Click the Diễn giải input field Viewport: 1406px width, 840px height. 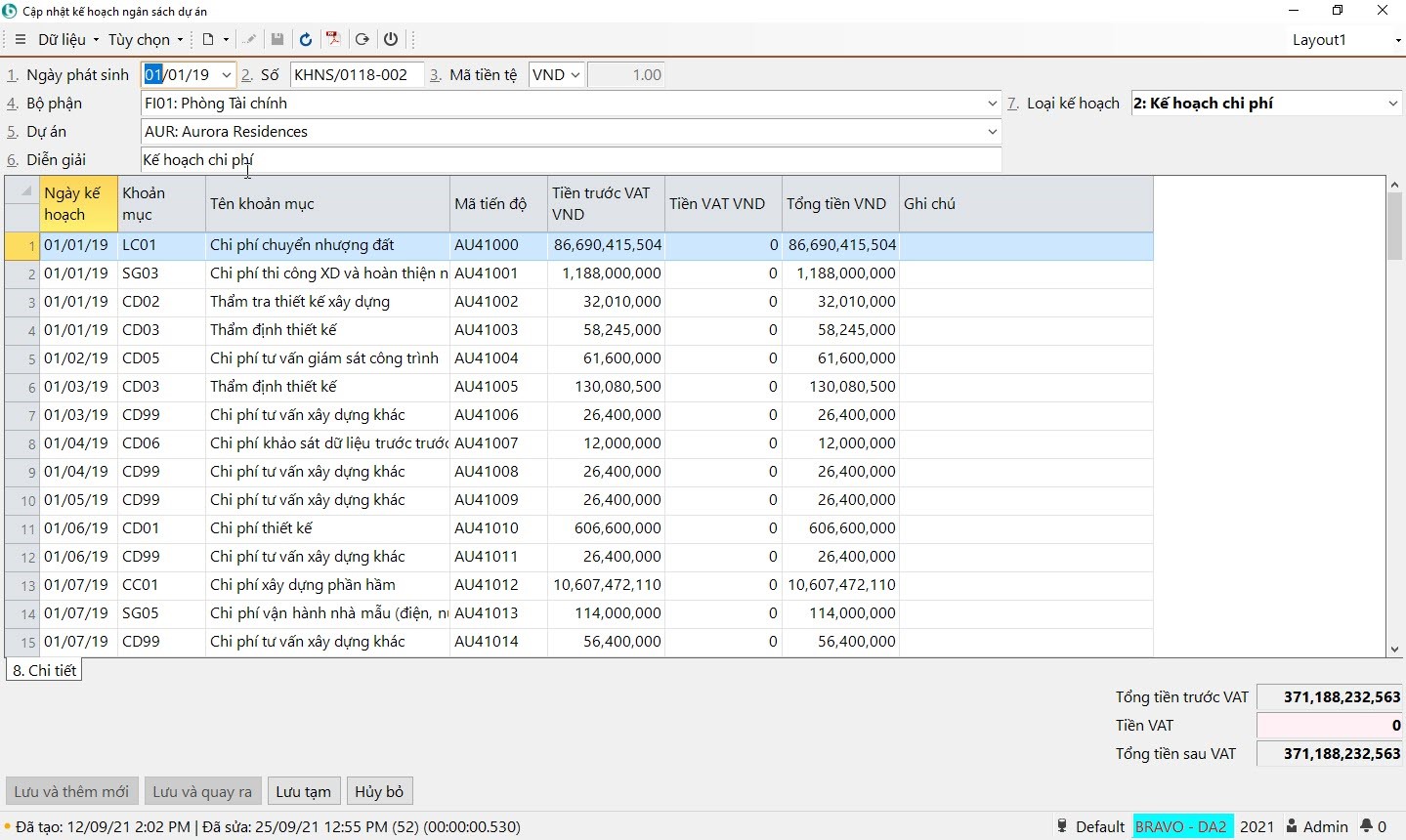pos(572,160)
